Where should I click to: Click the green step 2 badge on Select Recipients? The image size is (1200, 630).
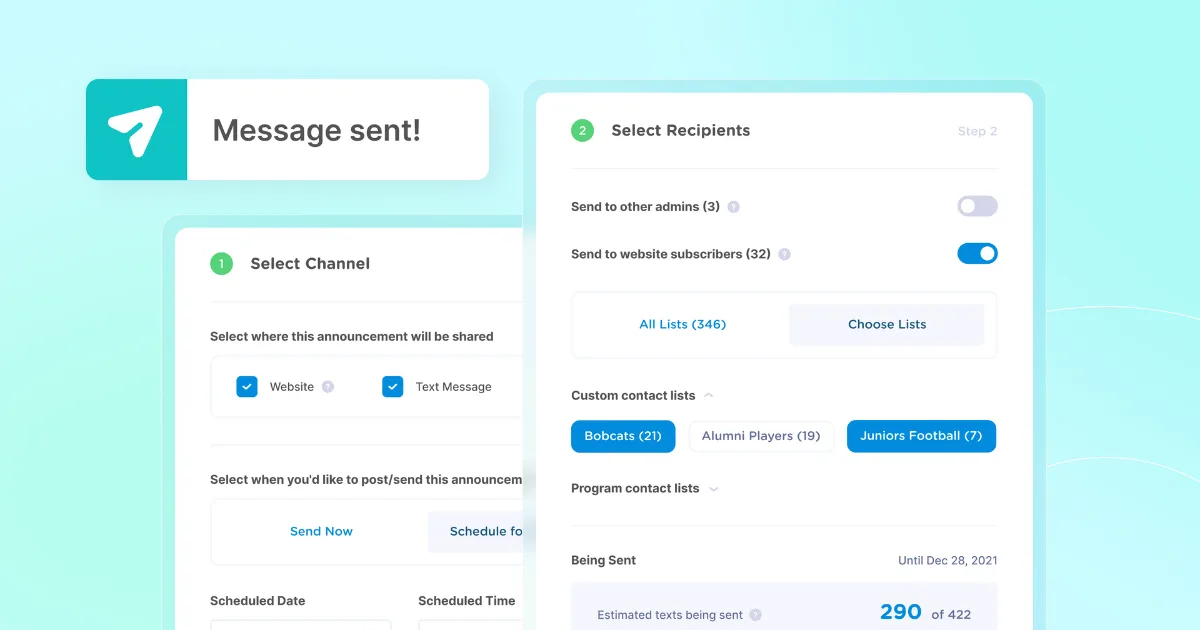coord(583,130)
